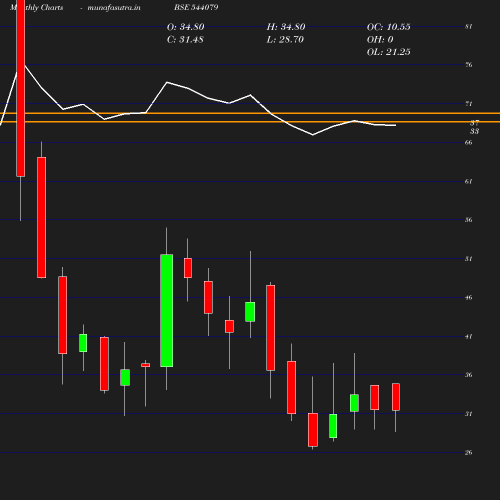Click the tiny red doji candle near 37
This screenshot has height=500, width=500.
(x=146, y=365)
